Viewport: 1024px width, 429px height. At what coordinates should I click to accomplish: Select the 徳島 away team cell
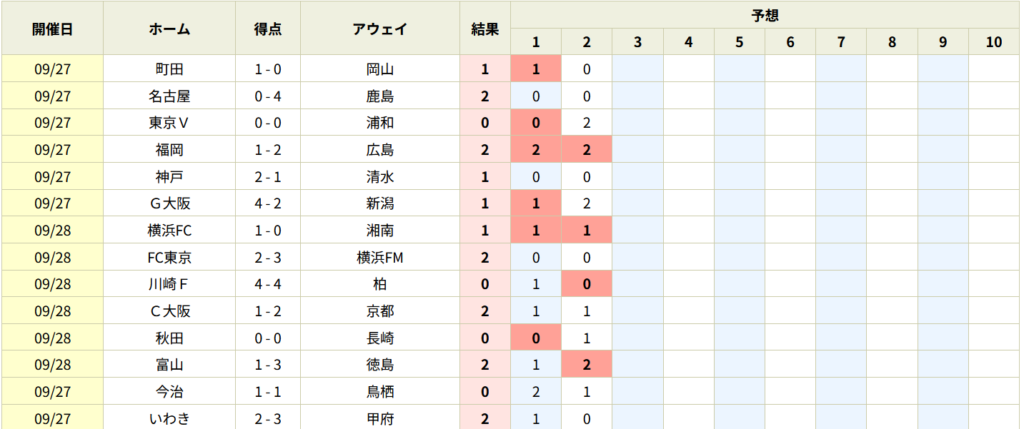coord(380,365)
